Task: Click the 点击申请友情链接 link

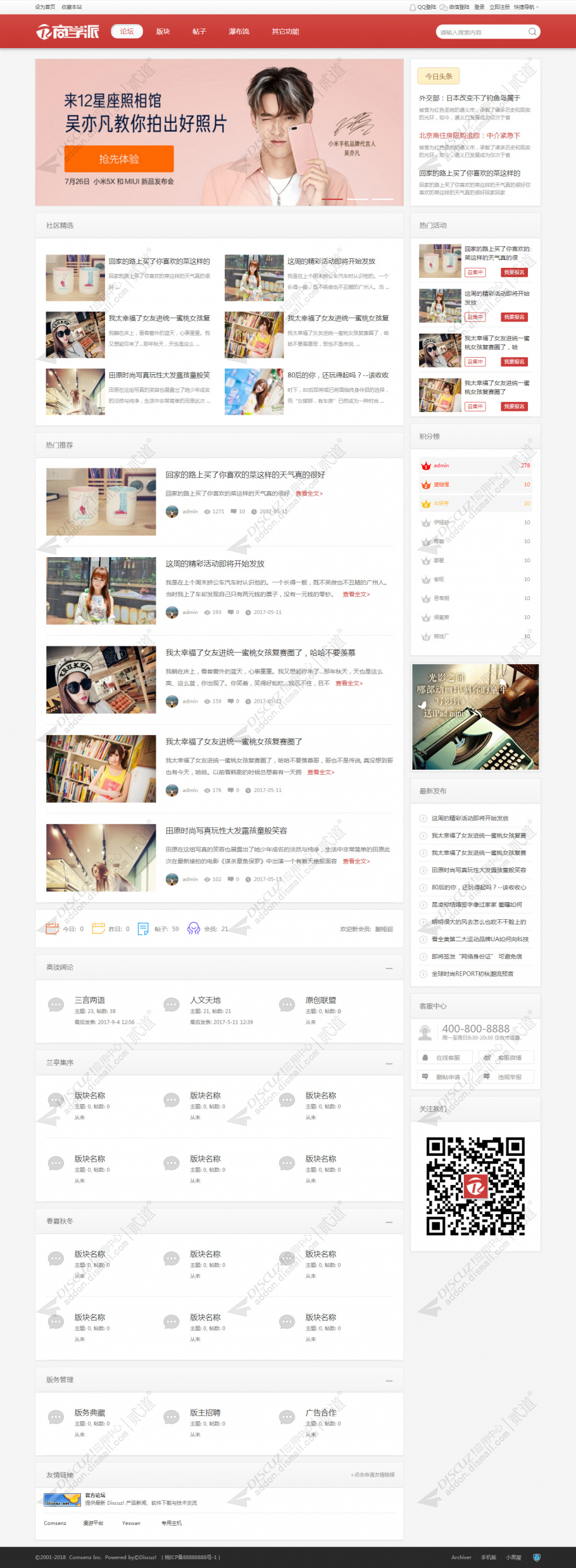Action: pos(373,1475)
